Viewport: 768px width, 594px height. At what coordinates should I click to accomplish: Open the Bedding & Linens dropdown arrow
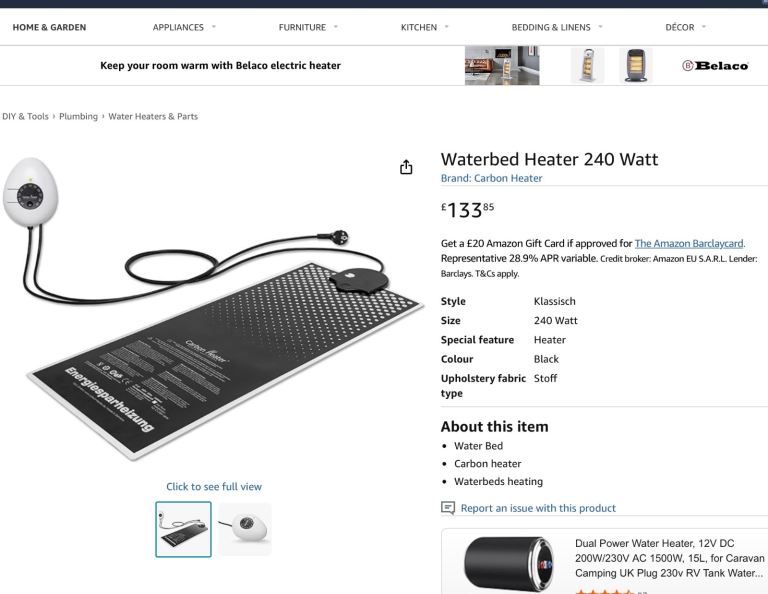600,27
